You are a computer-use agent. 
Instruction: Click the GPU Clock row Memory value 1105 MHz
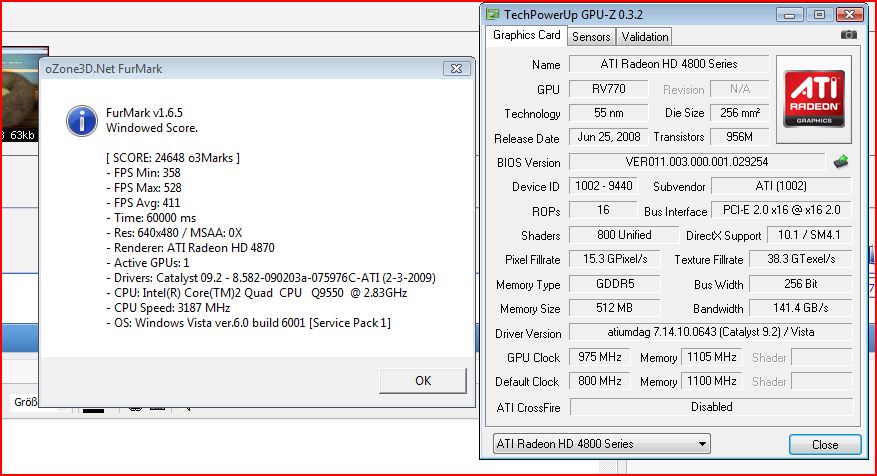711,357
